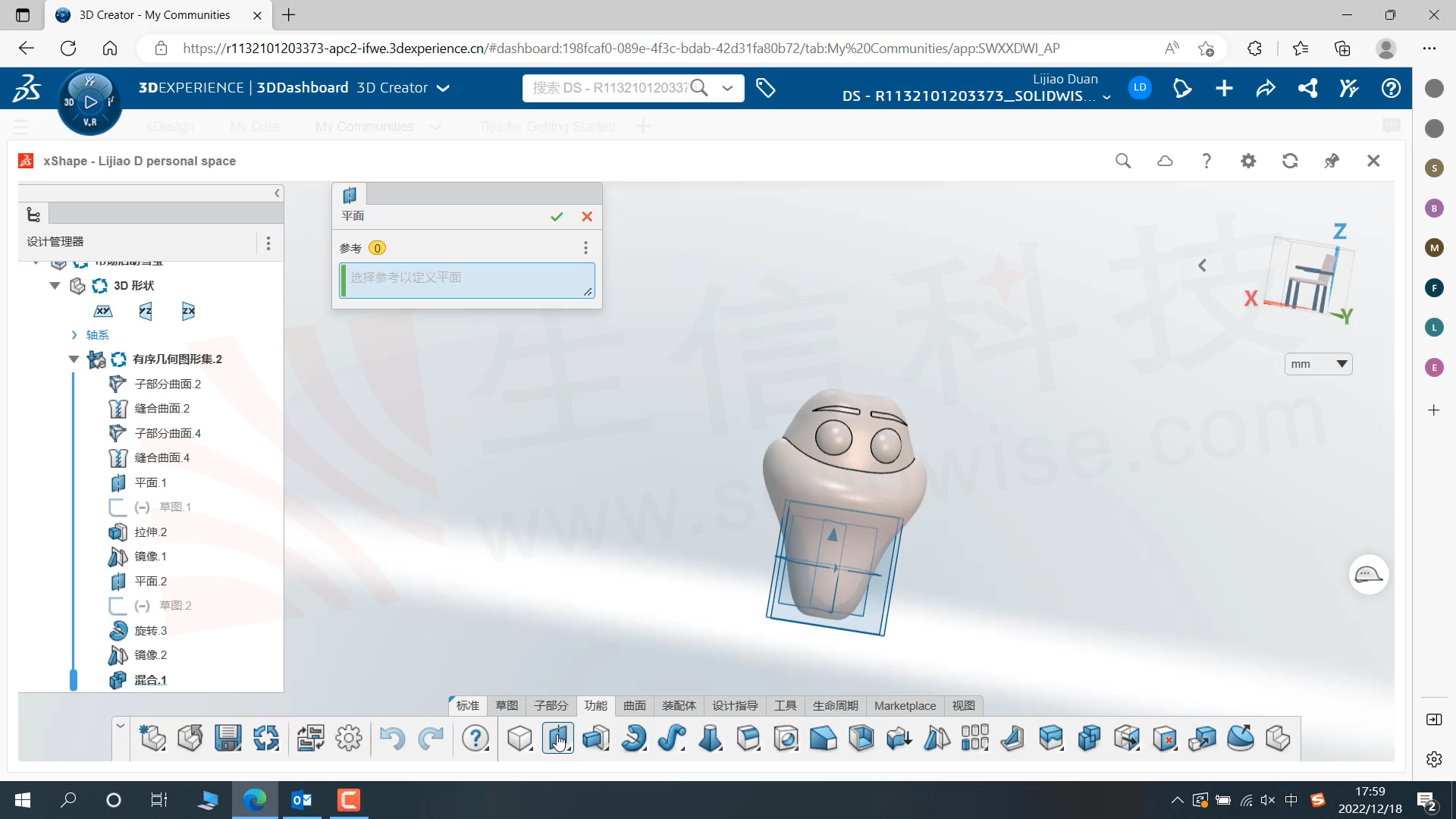Image resolution: width=1456 pixels, height=819 pixels.
Task: Open the mm units dropdown
Action: 1319,364
